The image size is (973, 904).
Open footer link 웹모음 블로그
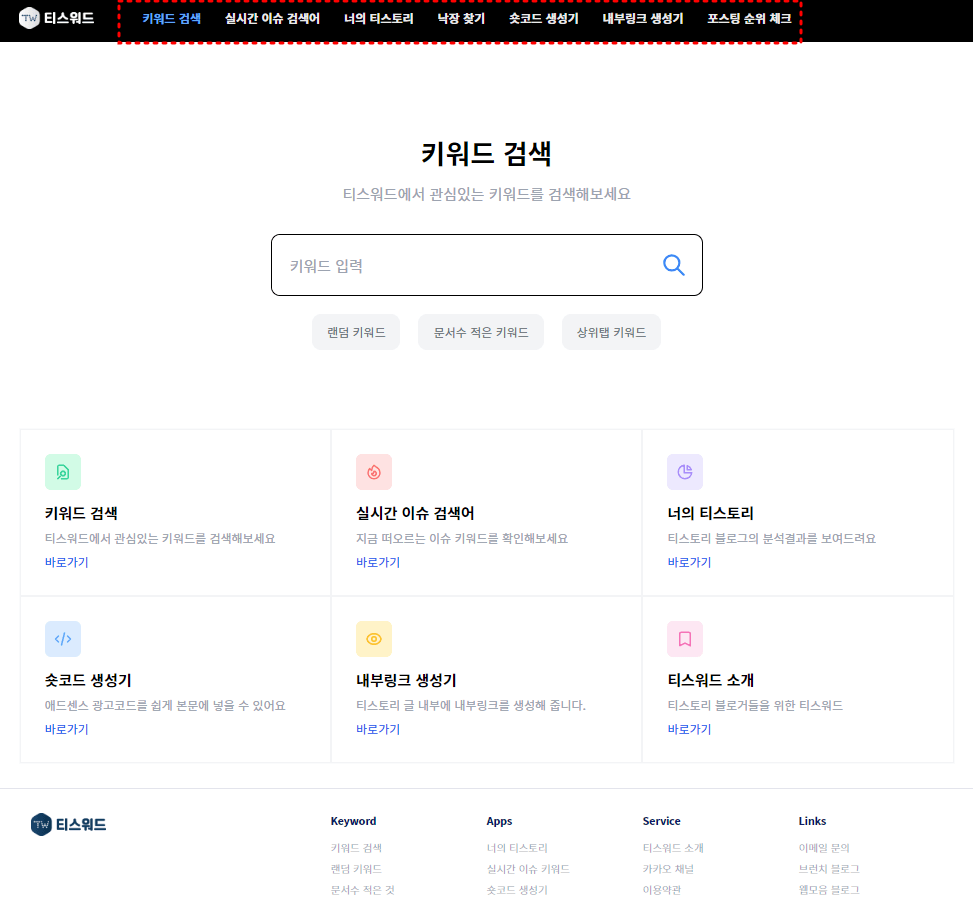(829, 890)
